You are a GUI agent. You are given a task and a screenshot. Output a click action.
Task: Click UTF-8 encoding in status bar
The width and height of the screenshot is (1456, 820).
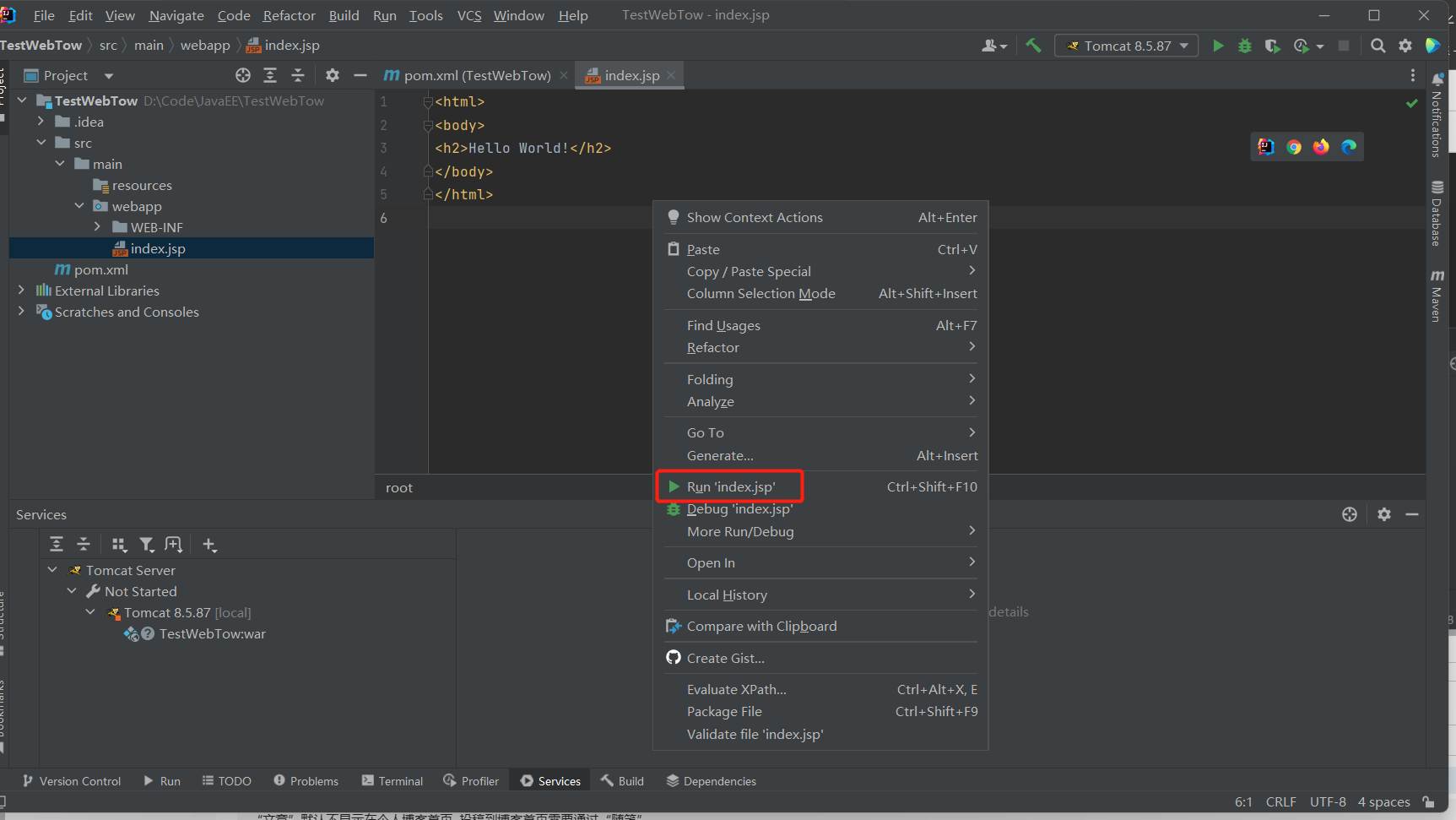pos(1328,801)
